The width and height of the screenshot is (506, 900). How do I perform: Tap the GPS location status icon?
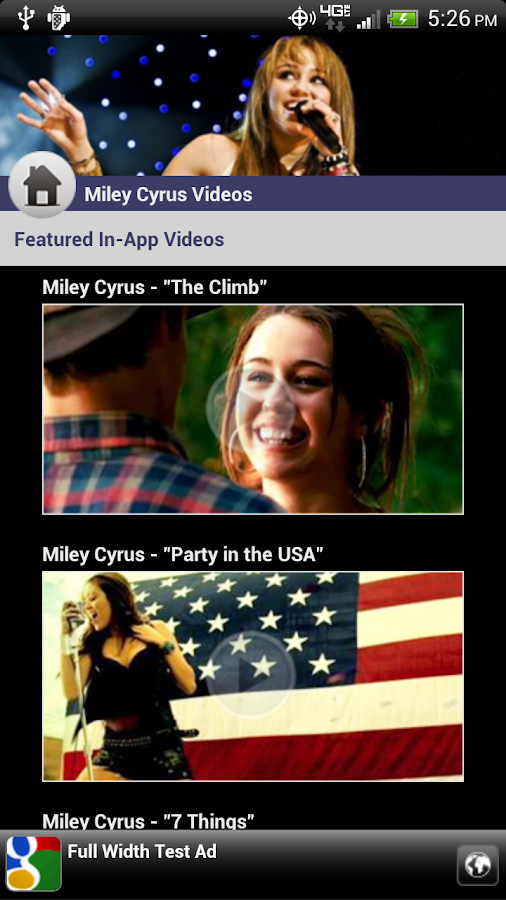pos(301,18)
